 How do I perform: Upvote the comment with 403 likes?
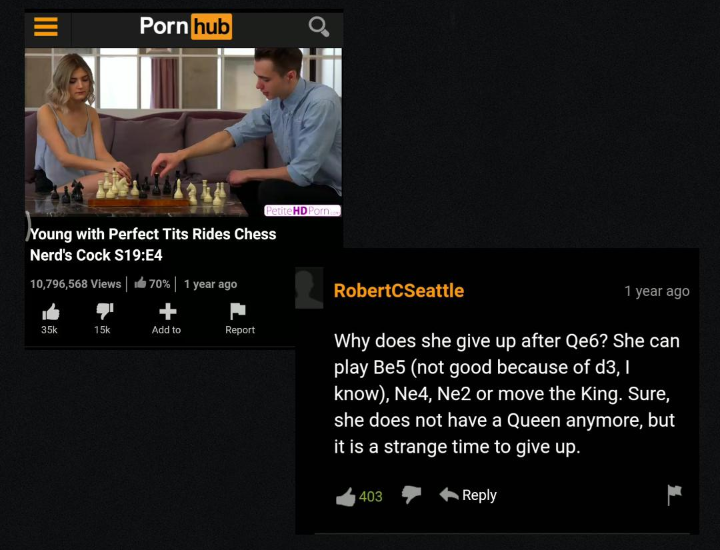359,496
